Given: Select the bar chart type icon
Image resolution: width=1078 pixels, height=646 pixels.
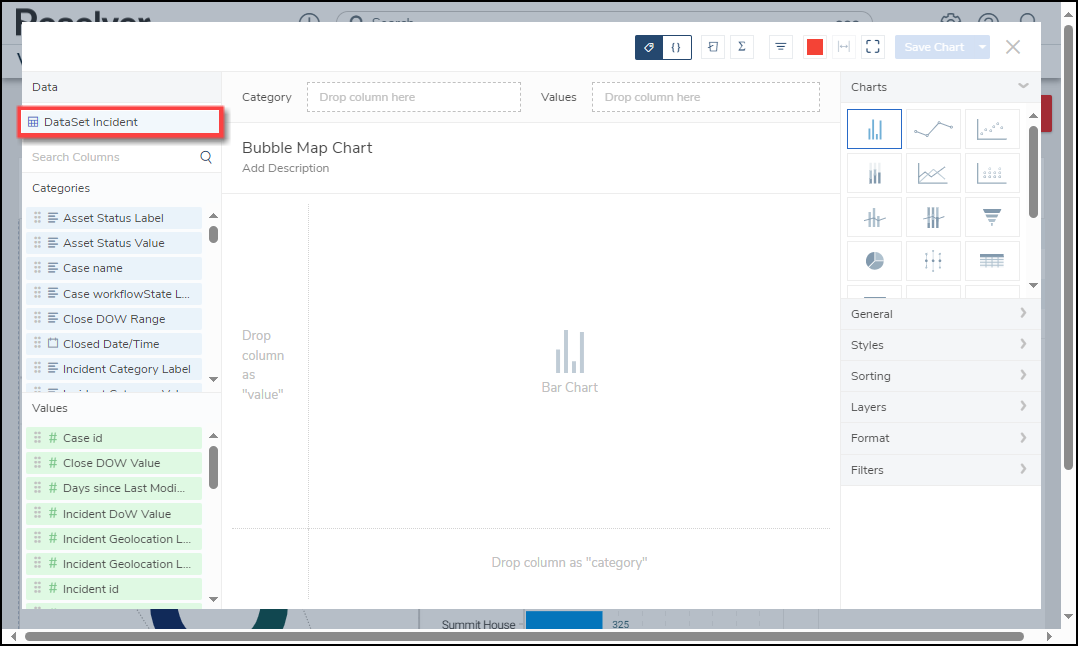Looking at the screenshot, I should (x=874, y=129).
